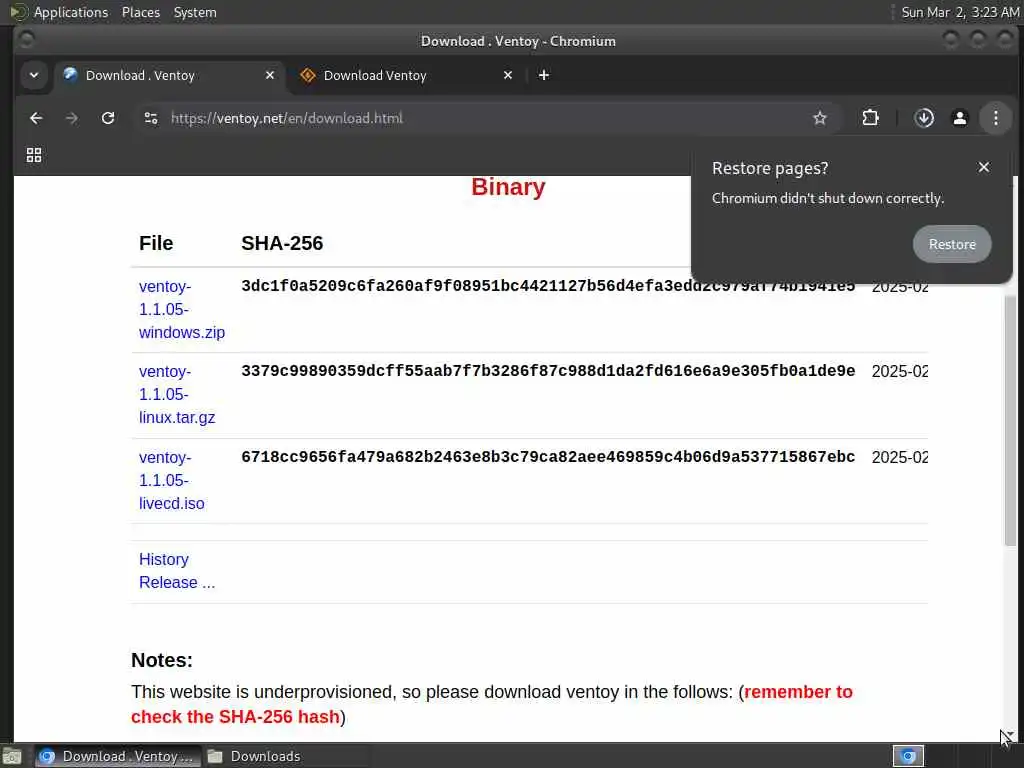Viewport: 1024px width, 768px height.
Task: Click the 'File' column header
Action: click(x=156, y=243)
